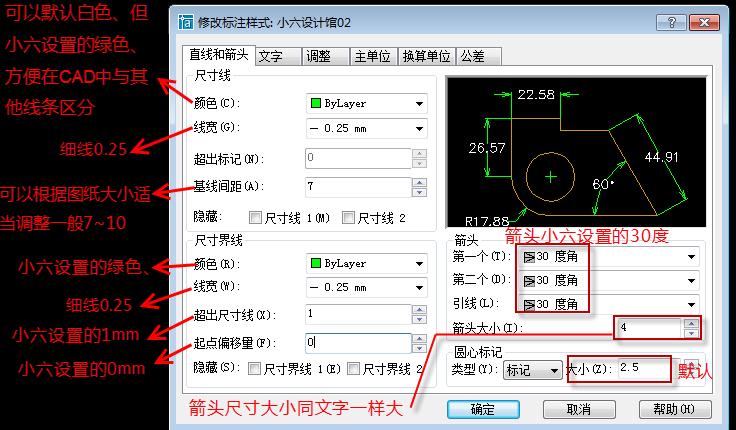Click green swatch in extension line color
Image resolution: width=736 pixels, height=430 pixels.
coord(316,263)
